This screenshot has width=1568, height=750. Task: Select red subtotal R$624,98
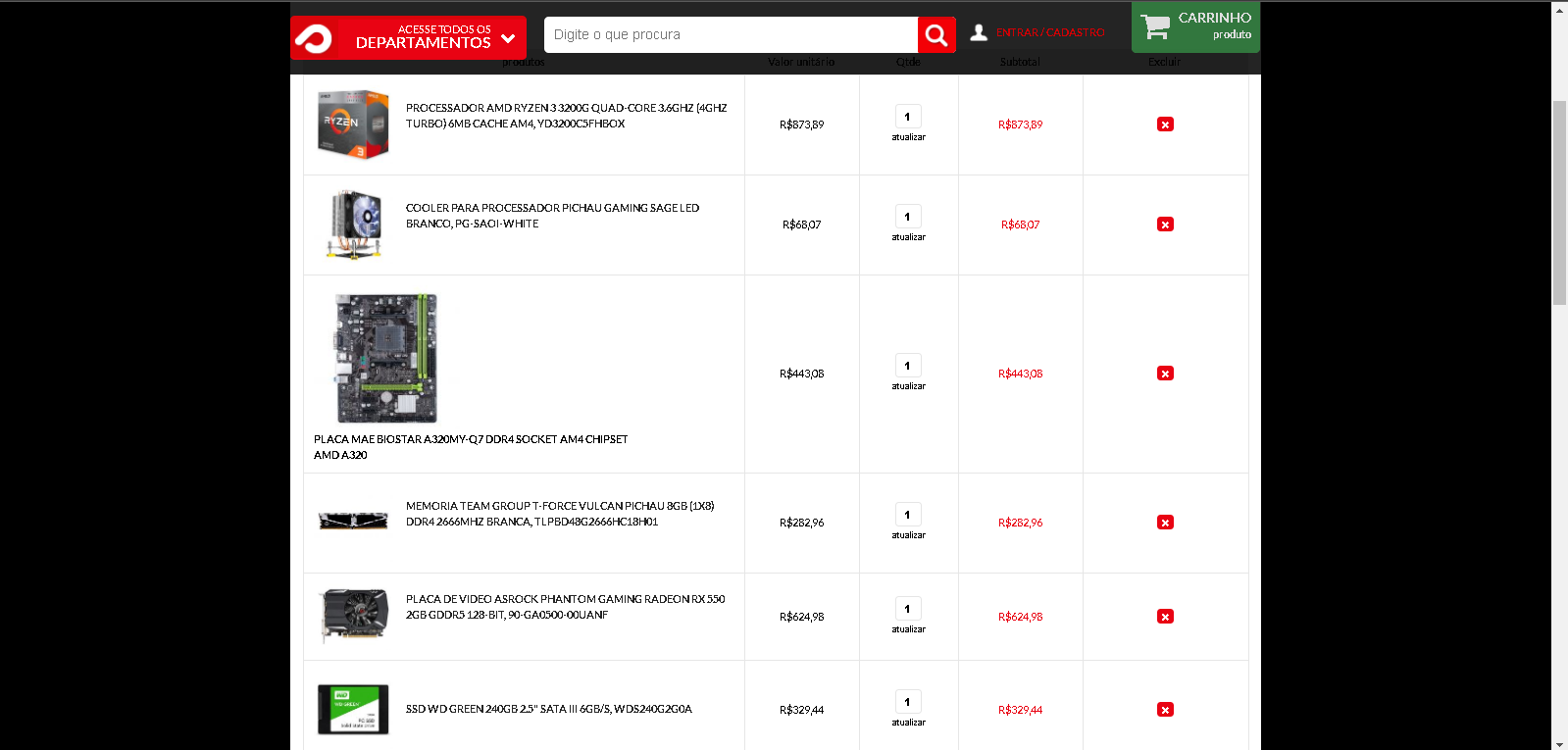tap(1020, 617)
